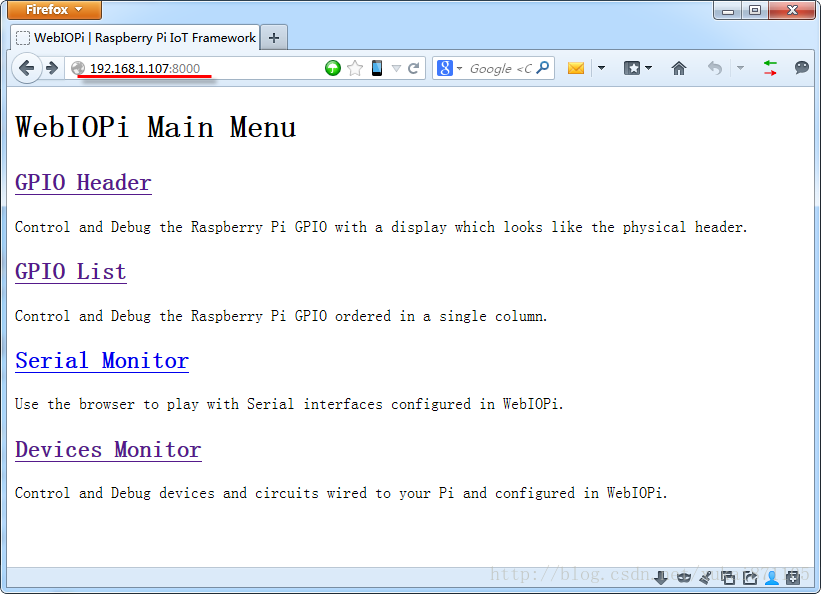Viewport: 821px width, 594px height.
Task: Click the brush cleaner icon in status bar
Action: pyautogui.click(x=705, y=578)
